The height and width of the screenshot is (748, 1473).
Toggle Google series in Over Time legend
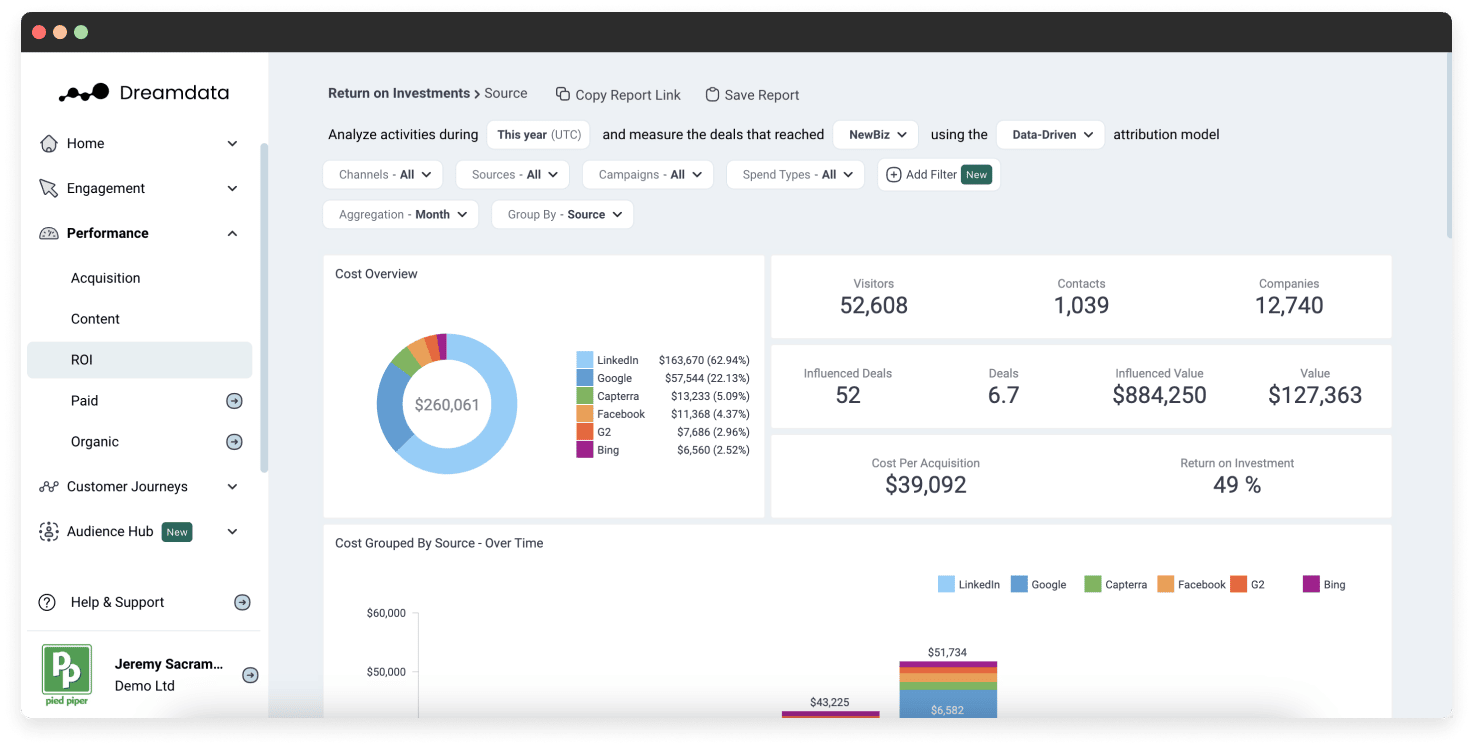pyautogui.click(x=1039, y=584)
